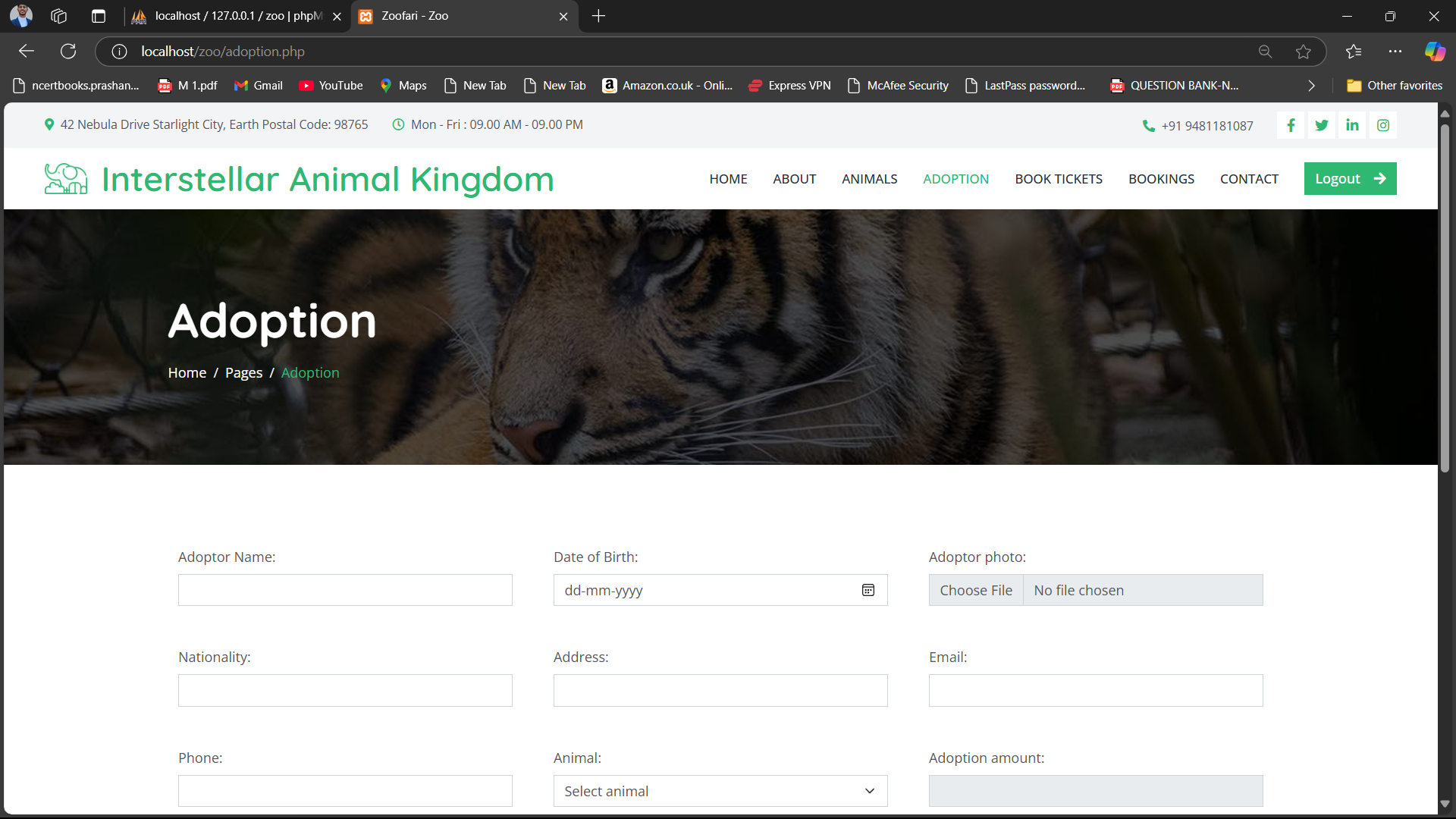This screenshot has width=1456, height=819.
Task: Click the zoo elephant logo icon
Action: [66, 179]
